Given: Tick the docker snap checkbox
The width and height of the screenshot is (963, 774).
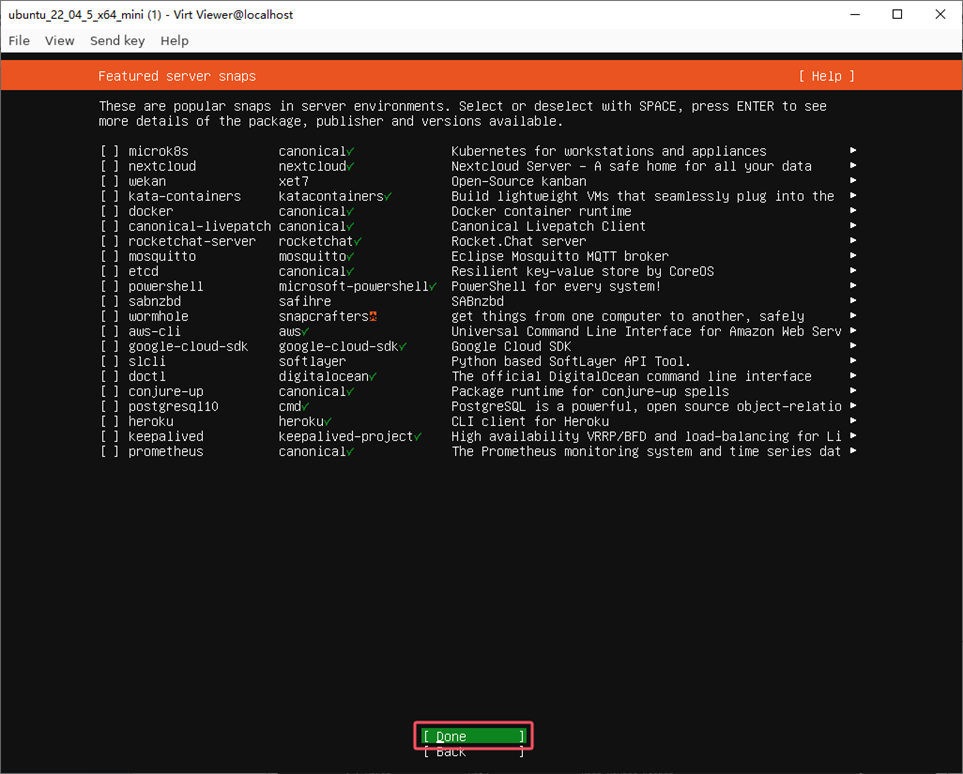Looking at the screenshot, I should pyautogui.click(x=109, y=211).
